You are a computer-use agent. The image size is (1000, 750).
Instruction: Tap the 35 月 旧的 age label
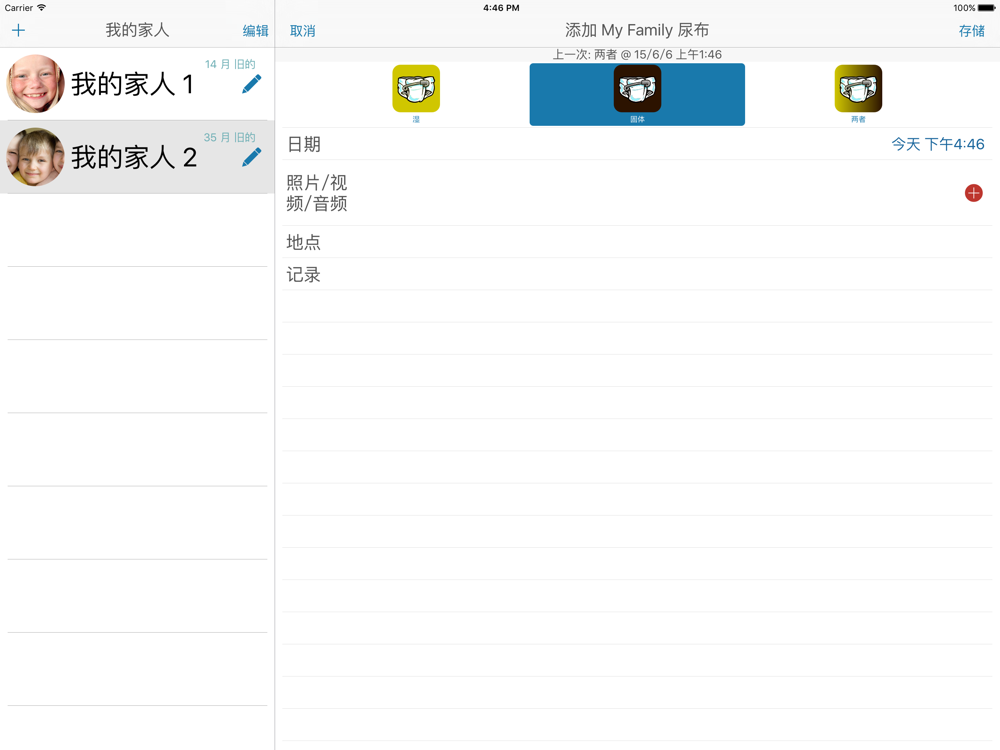coord(230,137)
